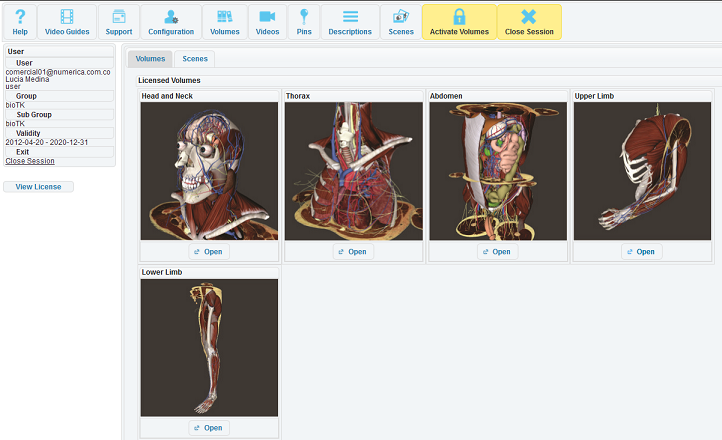The image size is (722, 440).
Task: Select the Abdomen anatomy thumbnail
Action: 498,171
